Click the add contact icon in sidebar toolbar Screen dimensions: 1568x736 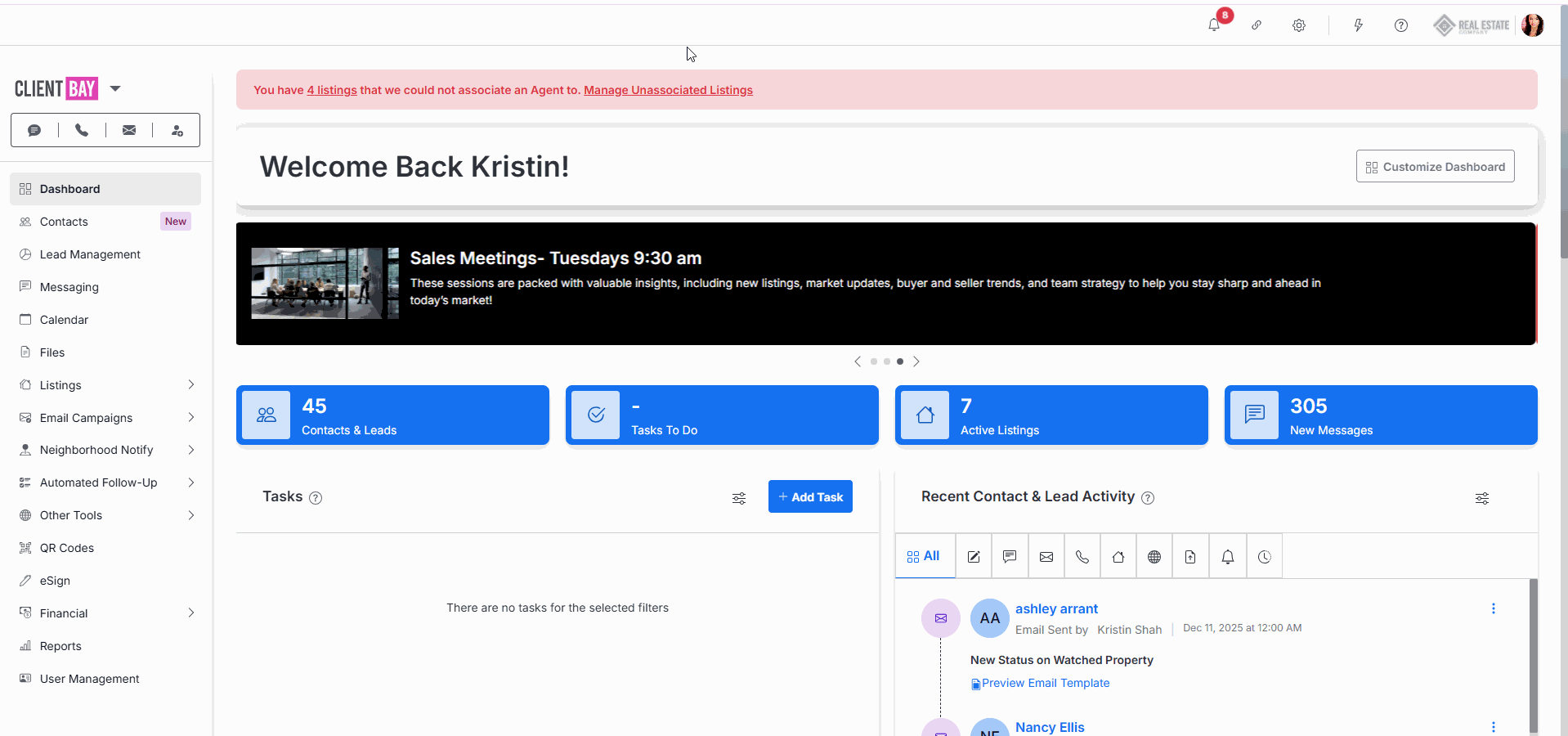pos(177,130)
